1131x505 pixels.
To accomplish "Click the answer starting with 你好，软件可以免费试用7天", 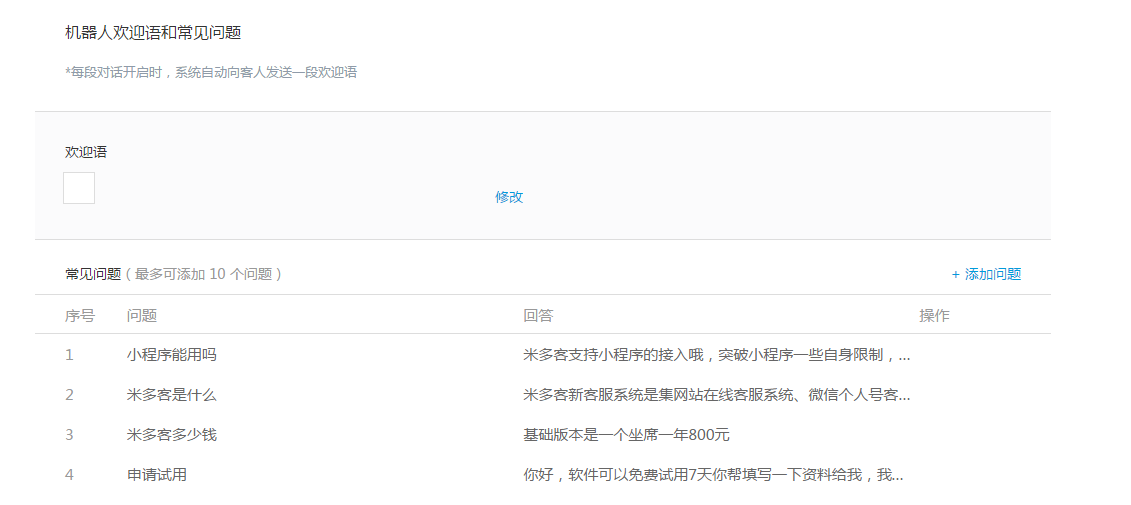I will click(x=713, y=475).
